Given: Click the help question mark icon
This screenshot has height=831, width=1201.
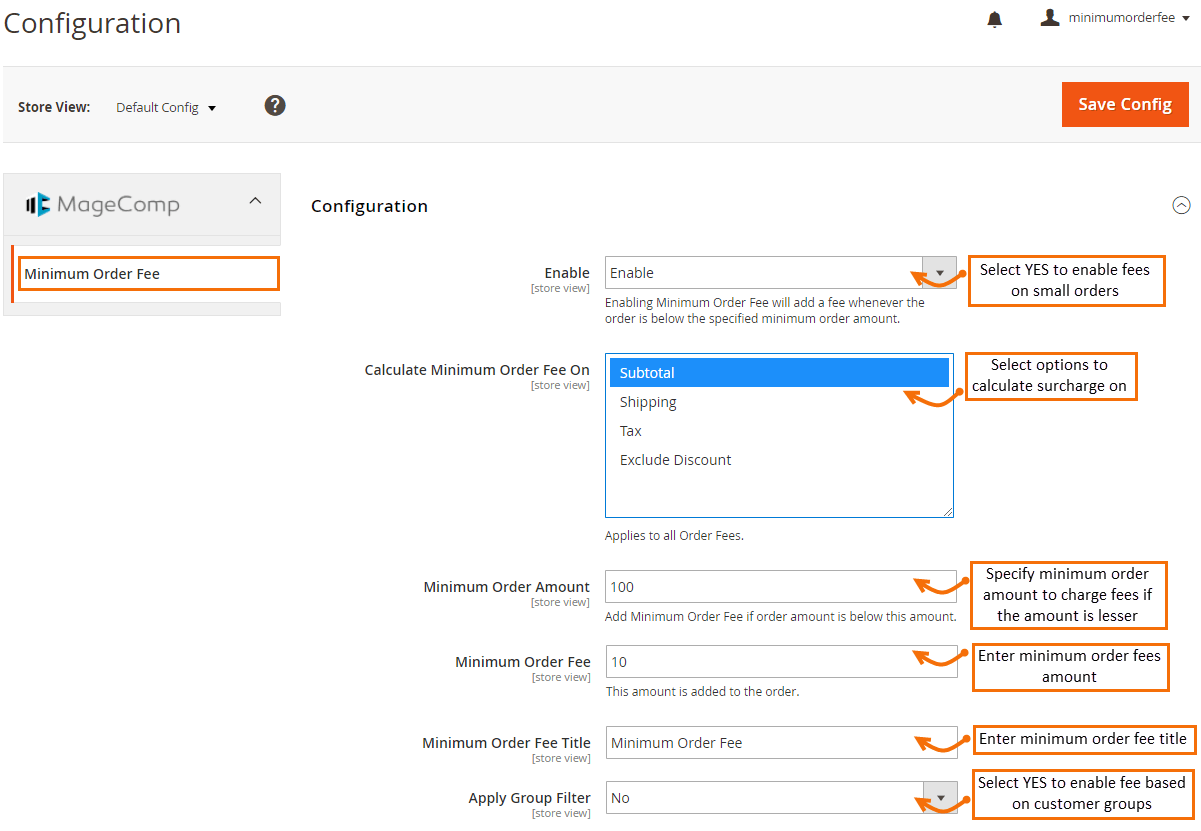Looking at the screenshot, I should (x=275, y=105).
